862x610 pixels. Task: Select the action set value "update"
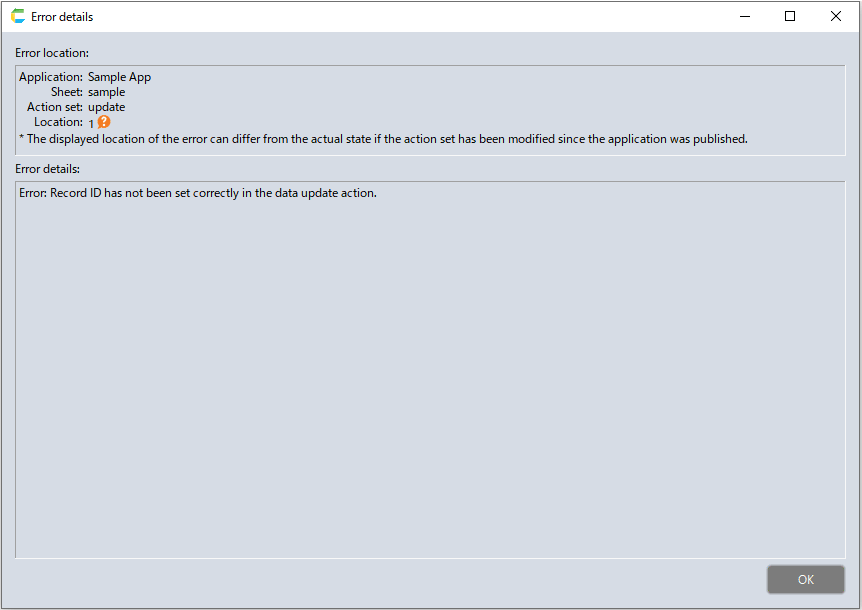point(106,107)
